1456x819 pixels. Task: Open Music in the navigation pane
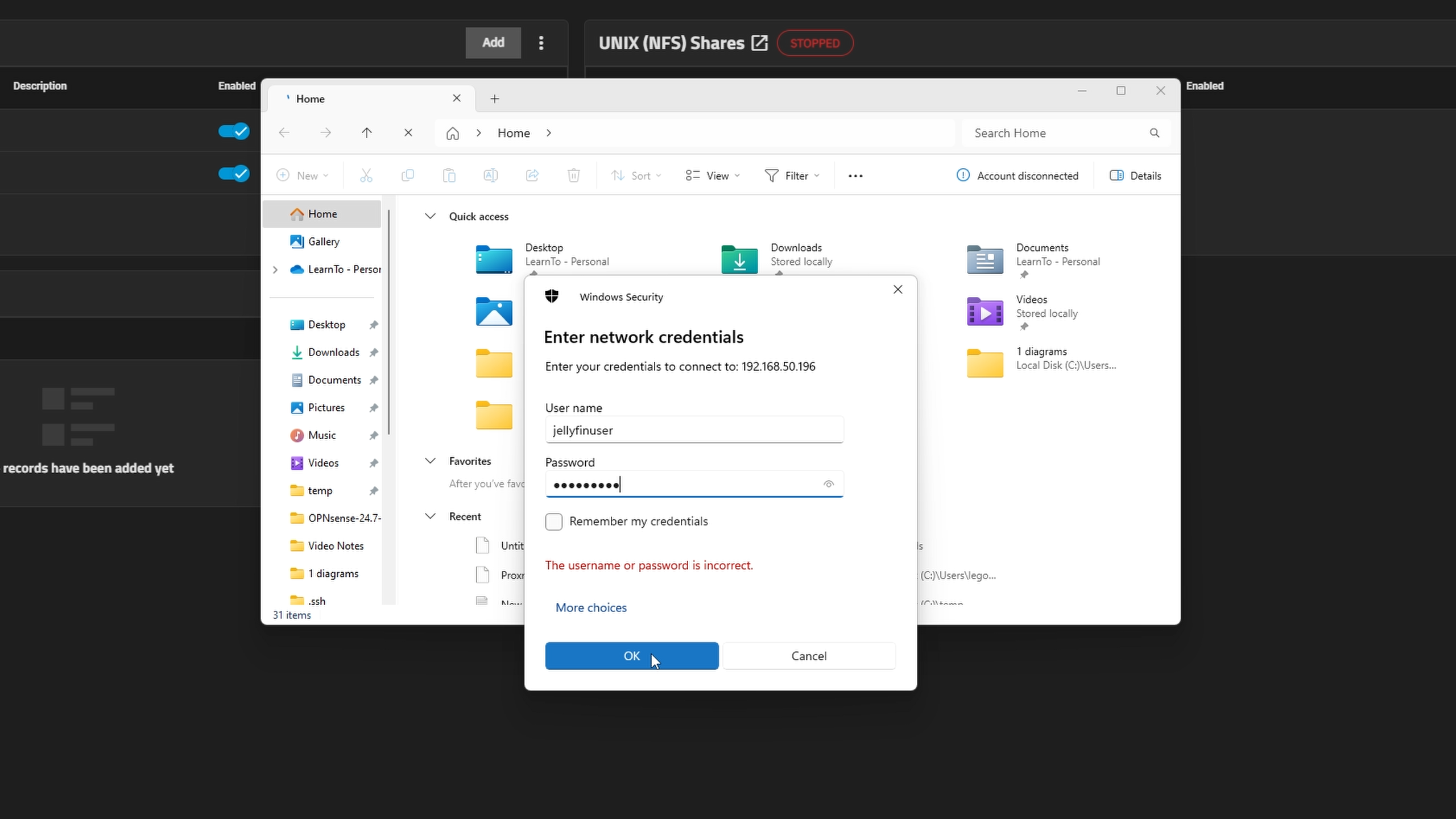[322, 436]
